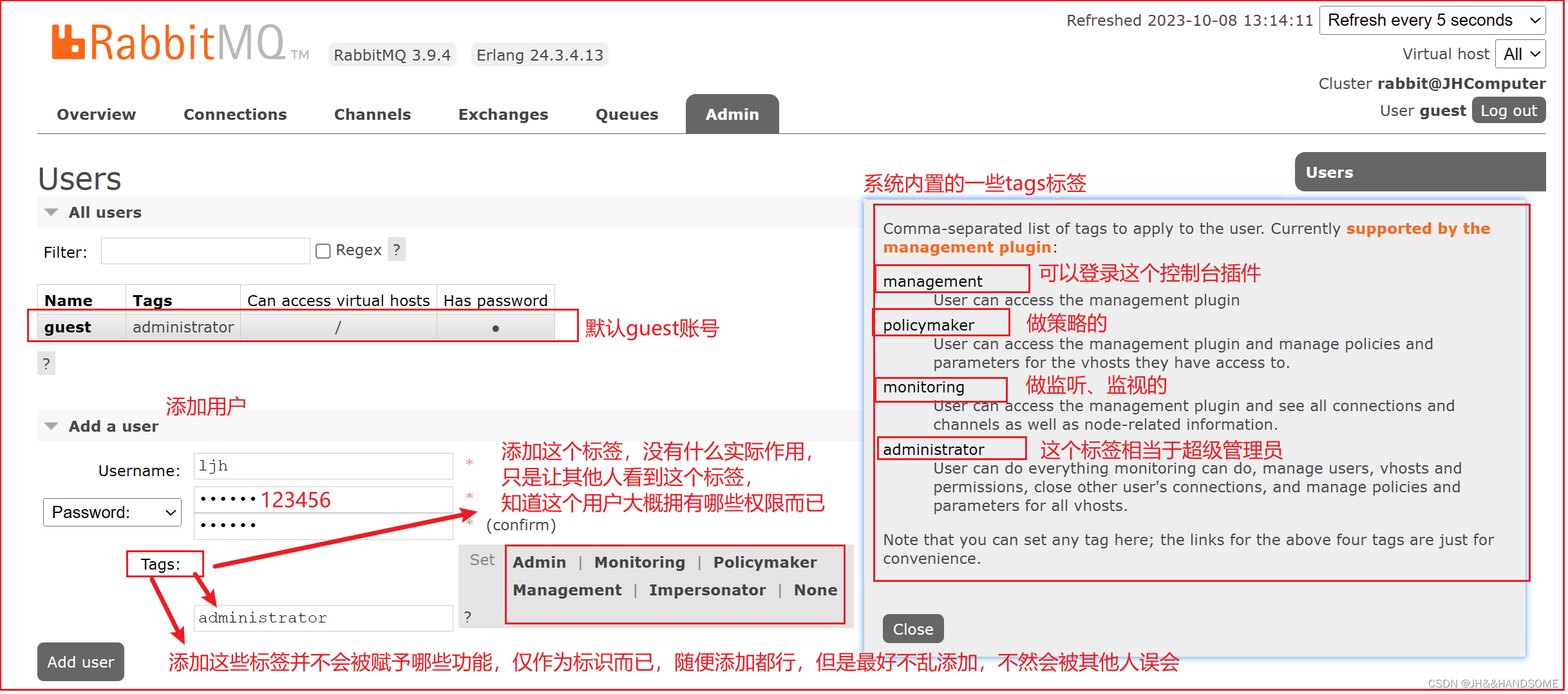The height and width of the screenshot is (694, 1568).
Task: Set the None tag
Action: 815,590
